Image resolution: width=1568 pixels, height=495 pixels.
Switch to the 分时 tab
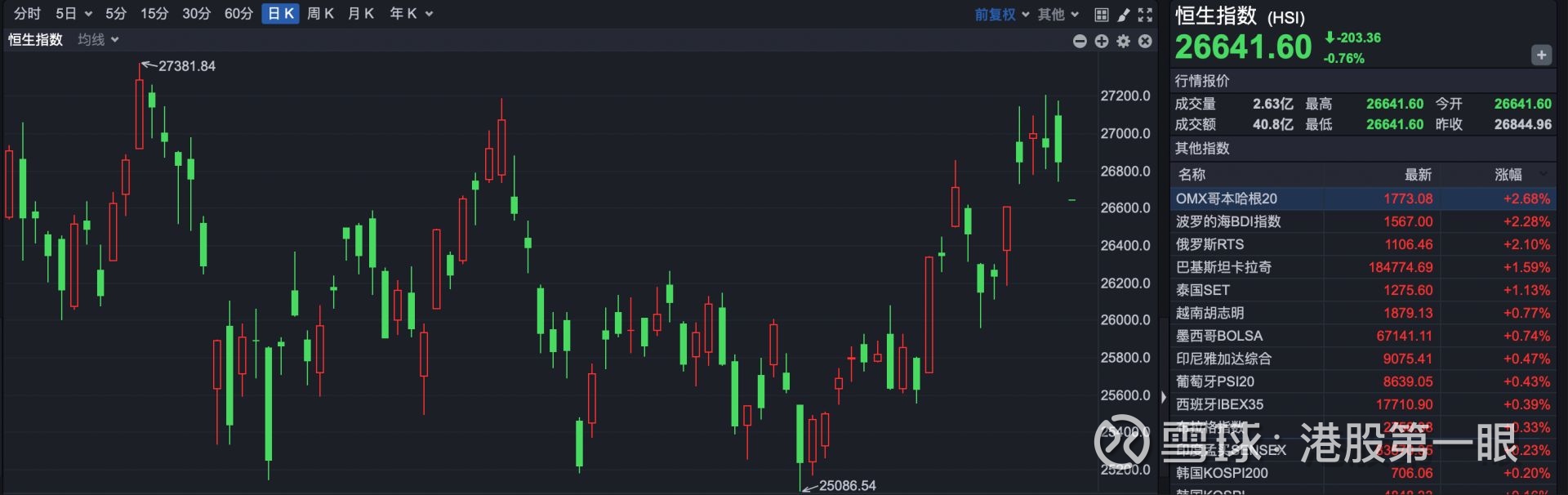click(x=27, y=14)
